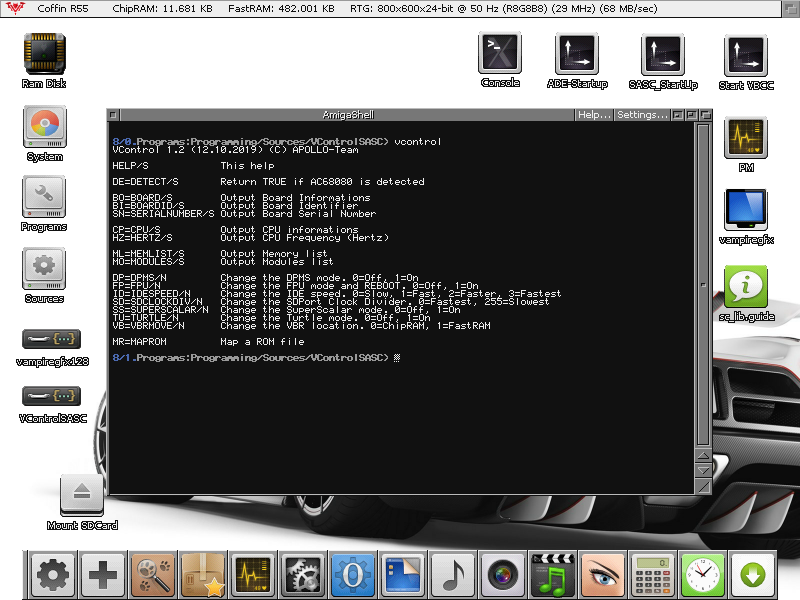Click the 'DE=DETECT/S' line in shell
Viewport: 800px width, 600px height.
[268, 182]
